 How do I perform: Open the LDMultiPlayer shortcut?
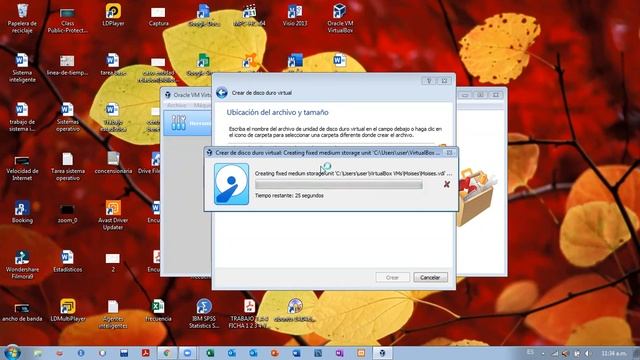pos(67,311)
